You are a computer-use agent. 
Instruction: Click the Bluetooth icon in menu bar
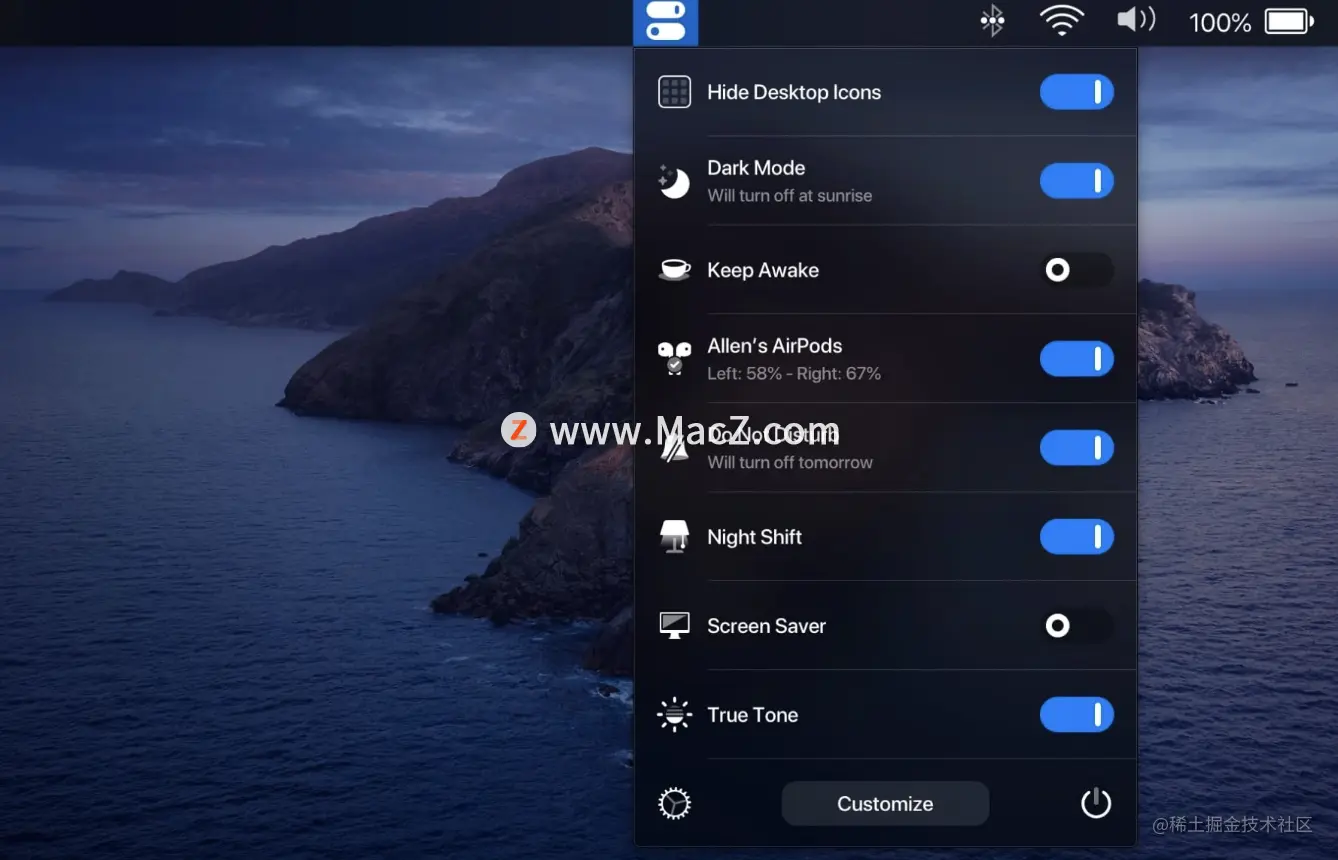click(x=992, y=21)
